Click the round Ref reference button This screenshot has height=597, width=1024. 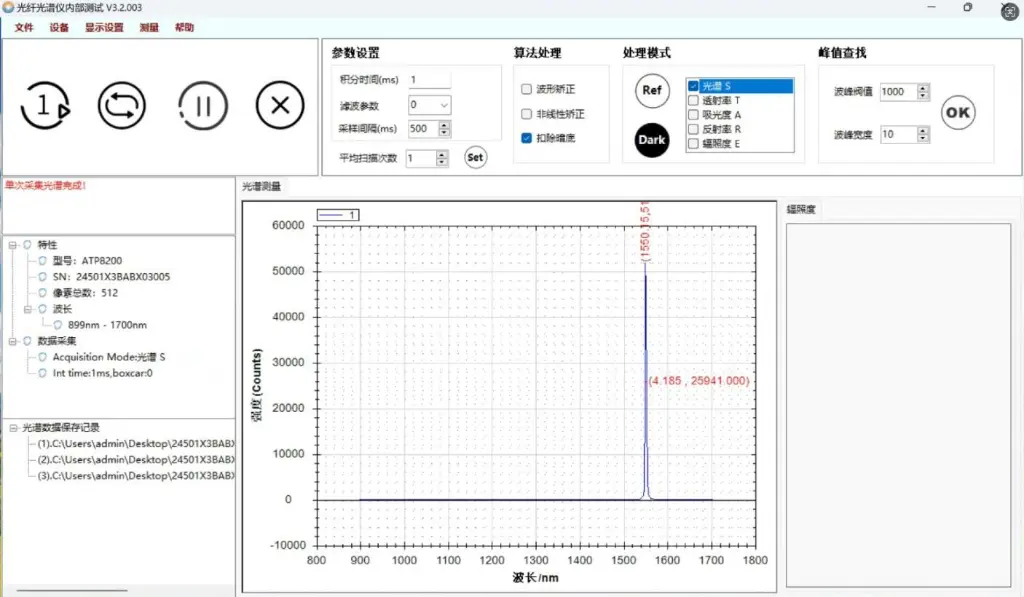(x=652, y=91)
